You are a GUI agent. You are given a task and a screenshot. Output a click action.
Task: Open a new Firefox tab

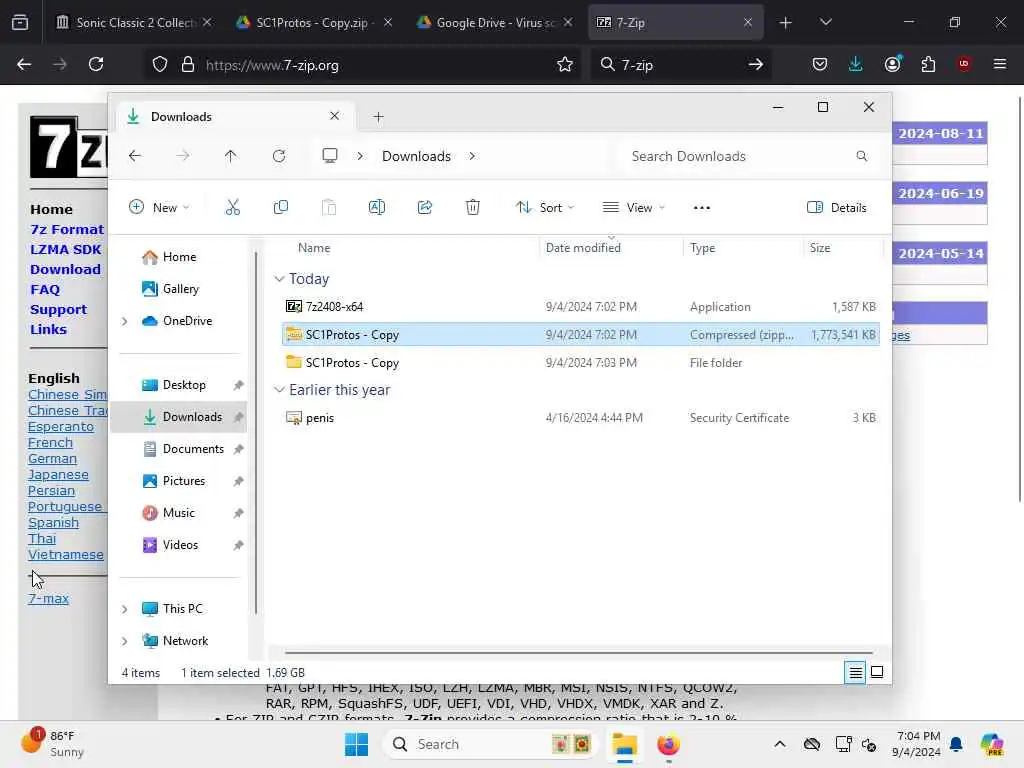coord(786,22)
